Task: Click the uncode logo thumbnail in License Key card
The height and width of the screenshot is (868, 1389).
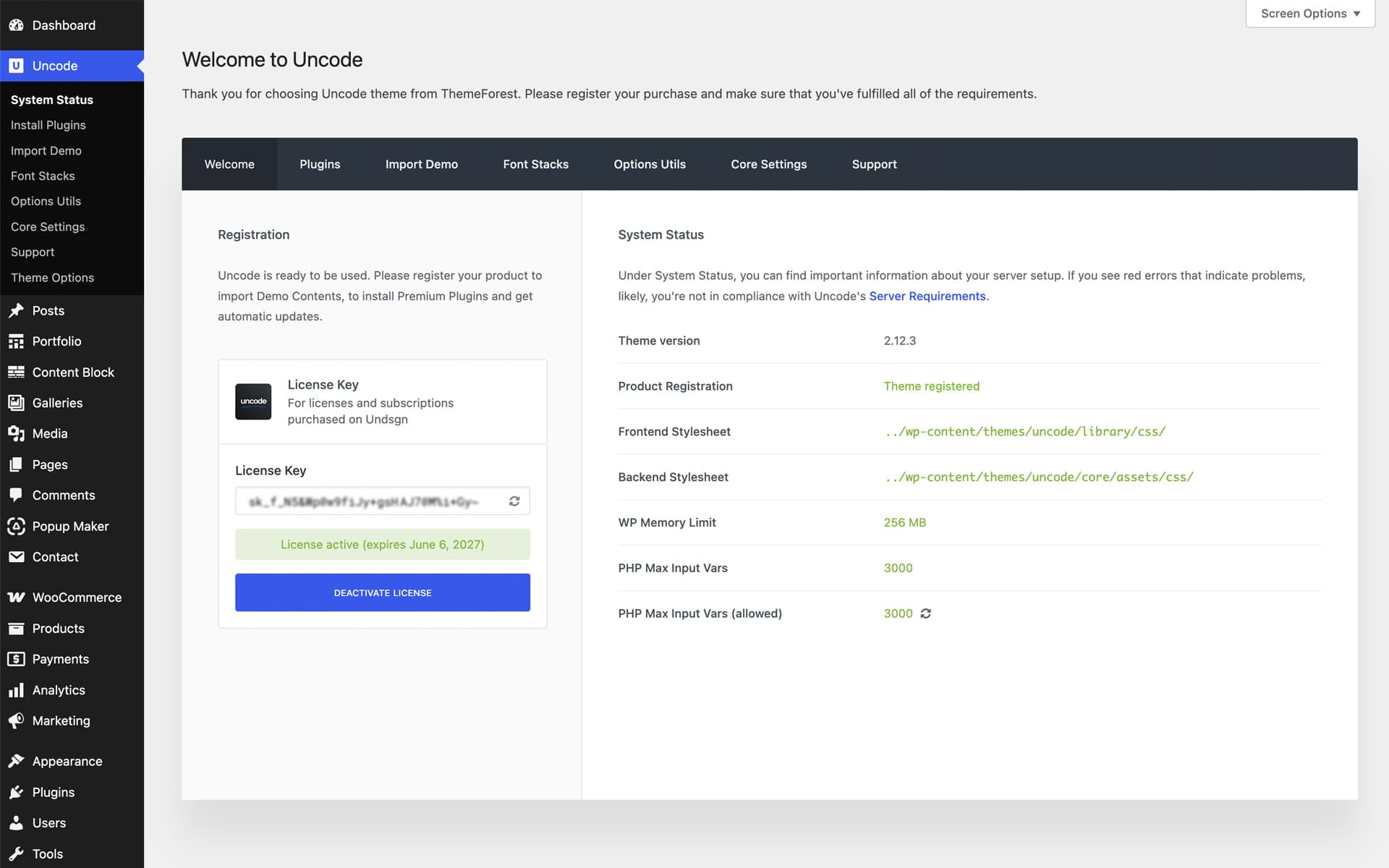Action: pyautogui.click(x=253, y=401)
